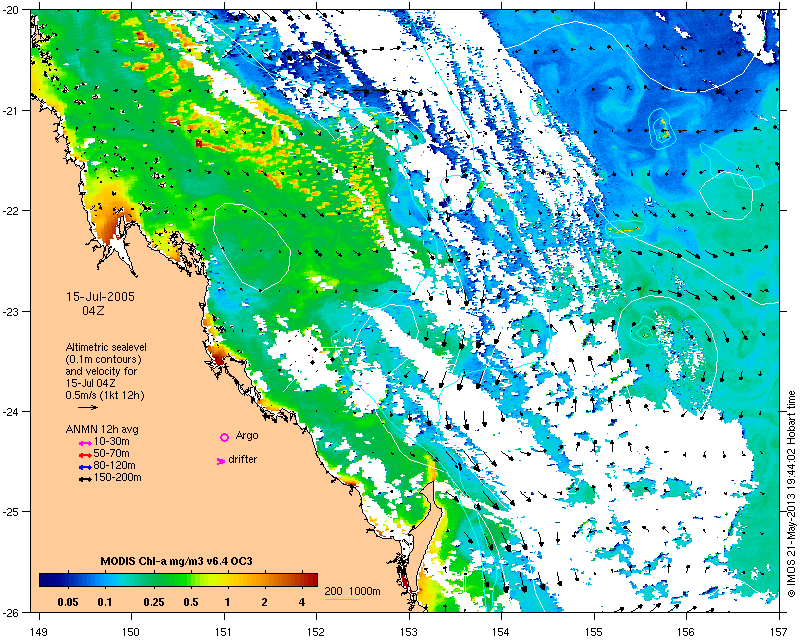800x640 pixels.
Task: Click longitude axis label 149
Action: pyautogui.click(x=39, y=632)
